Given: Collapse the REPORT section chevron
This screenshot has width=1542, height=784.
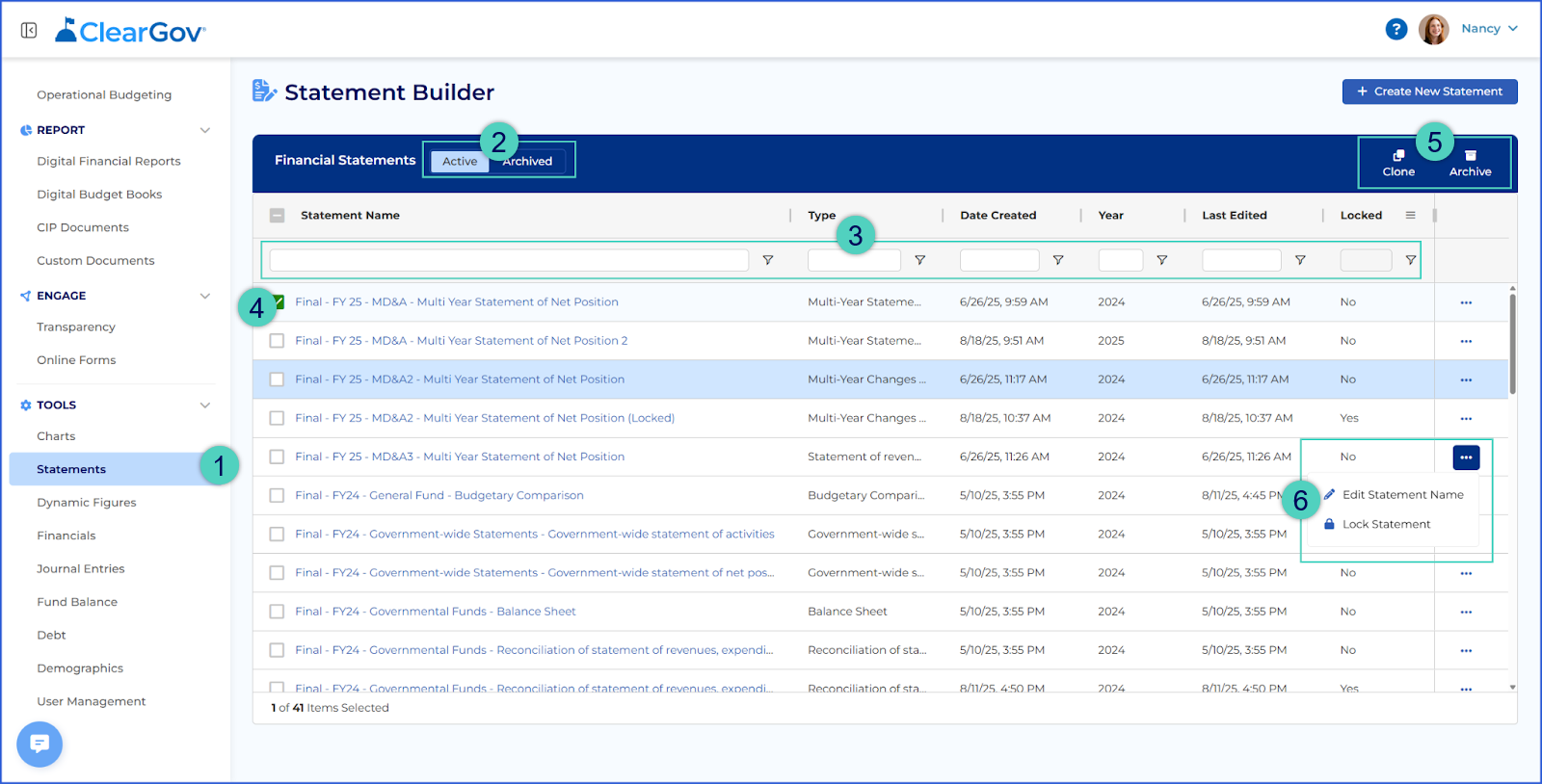Looking at the screenshot, I should click(204, 130).
